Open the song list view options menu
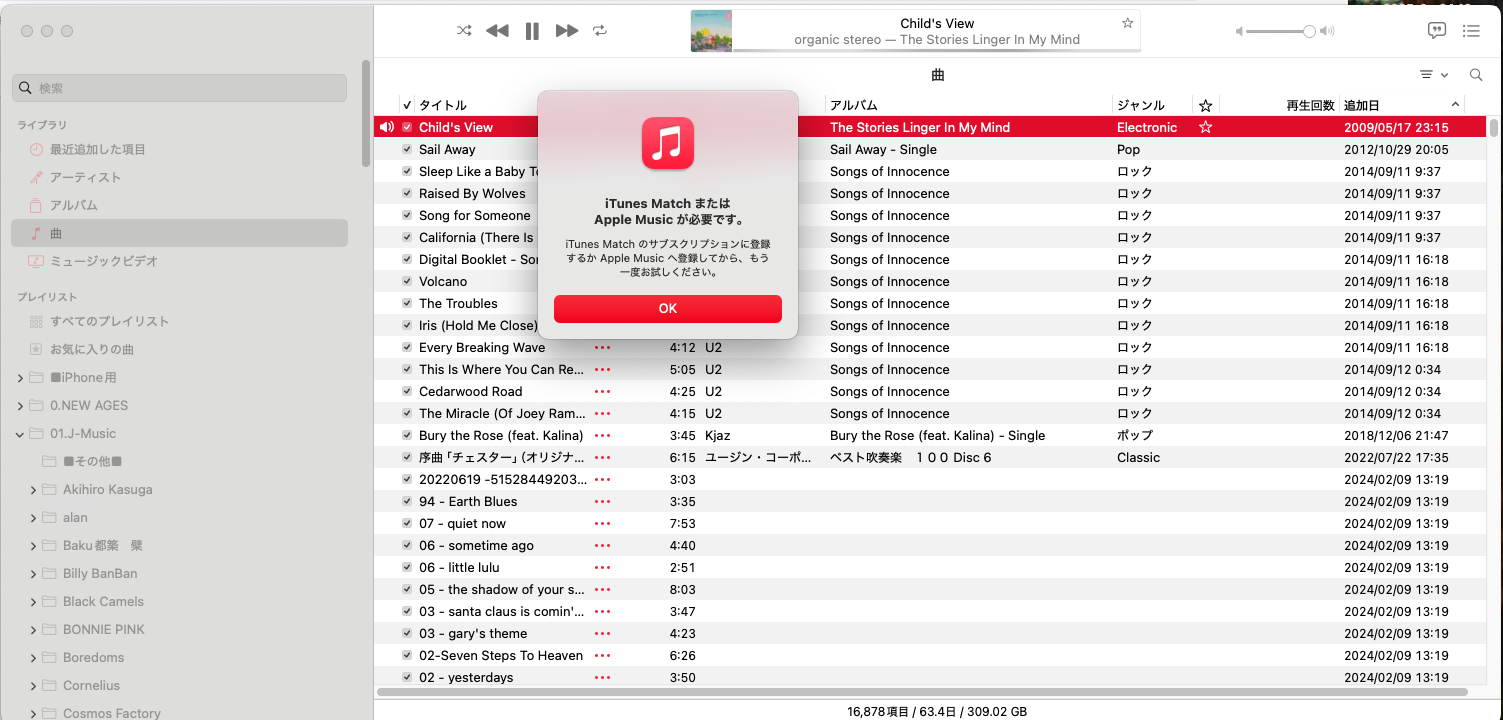 [1433, 75]
